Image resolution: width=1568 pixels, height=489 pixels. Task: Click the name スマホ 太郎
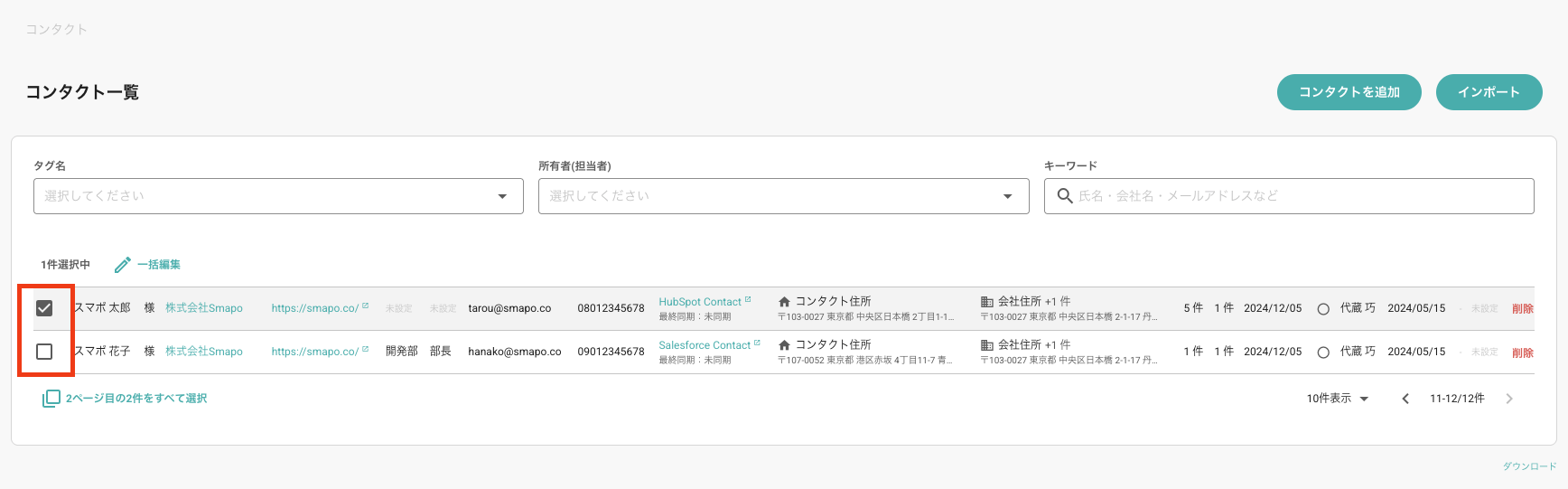tap(102, 308)
